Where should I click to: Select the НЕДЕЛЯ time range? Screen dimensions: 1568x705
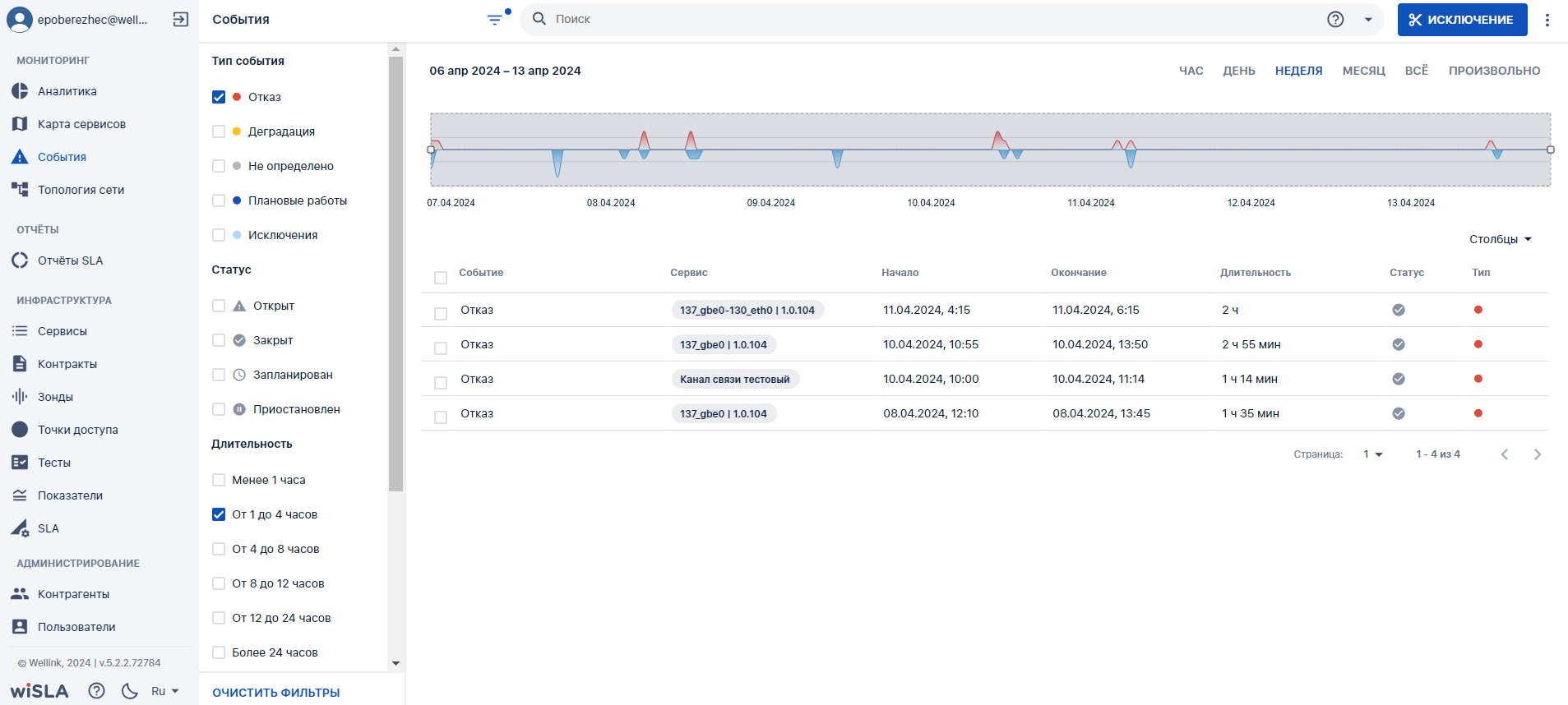coord(1298,71)
